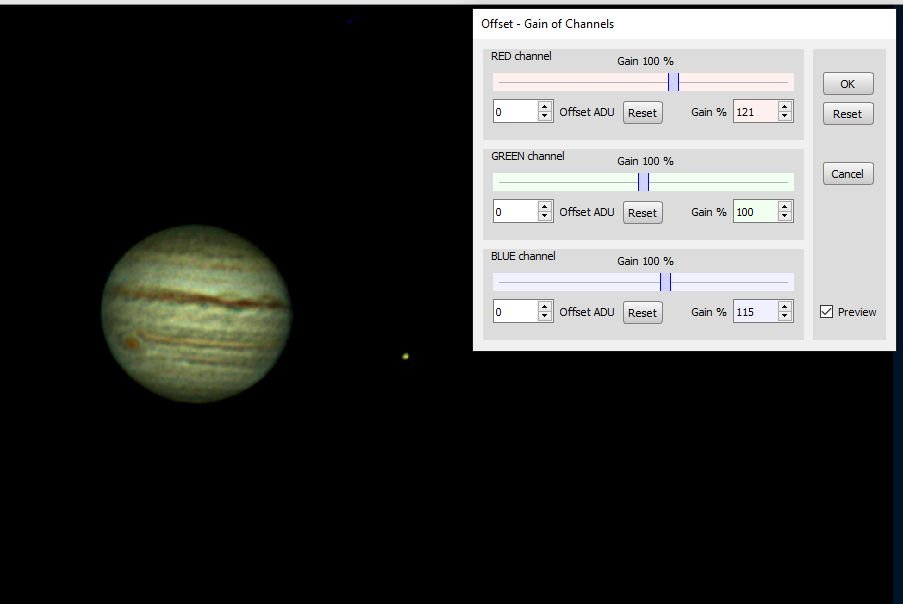This screenshot has height=604, width=903.
Task: Toggle the Preview checkbox
Action: 826,312
